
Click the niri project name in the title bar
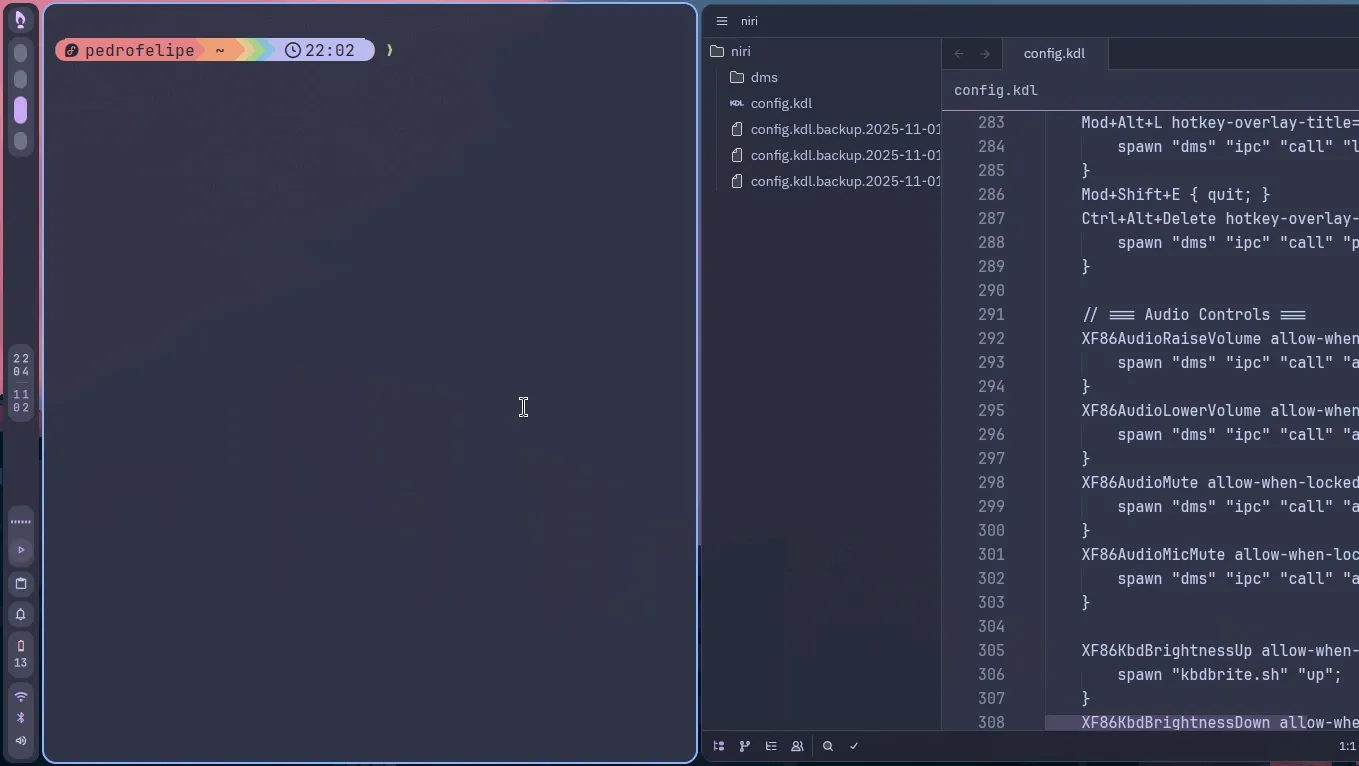(749, 21)
